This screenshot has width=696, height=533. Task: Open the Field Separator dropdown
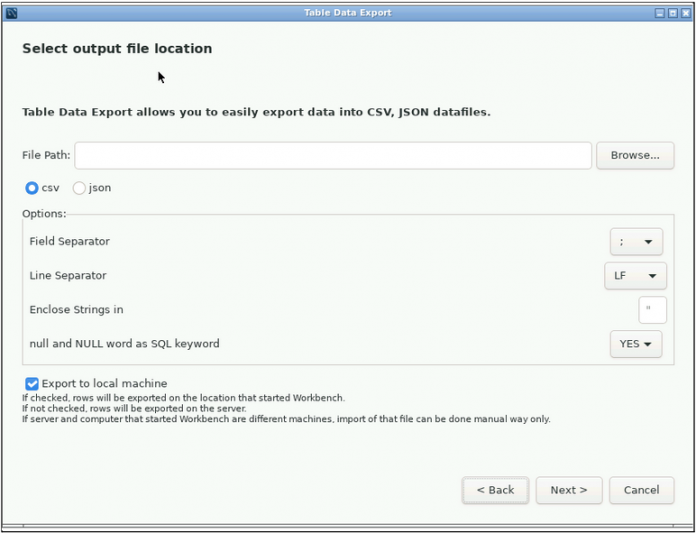pos(636,242)
